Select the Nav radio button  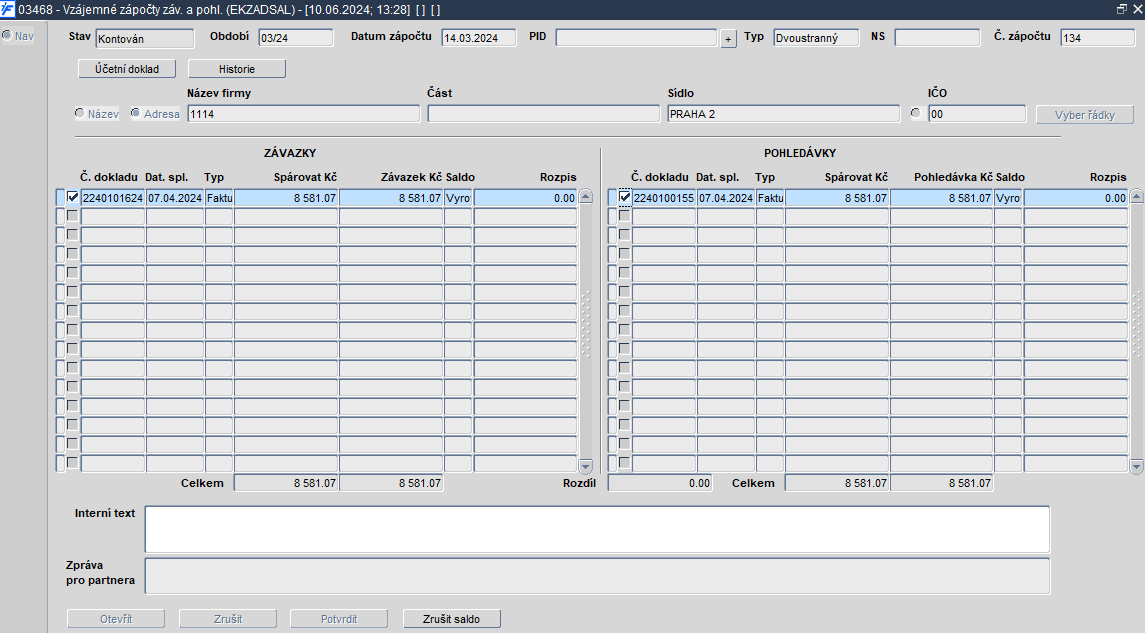coord(7,35)
